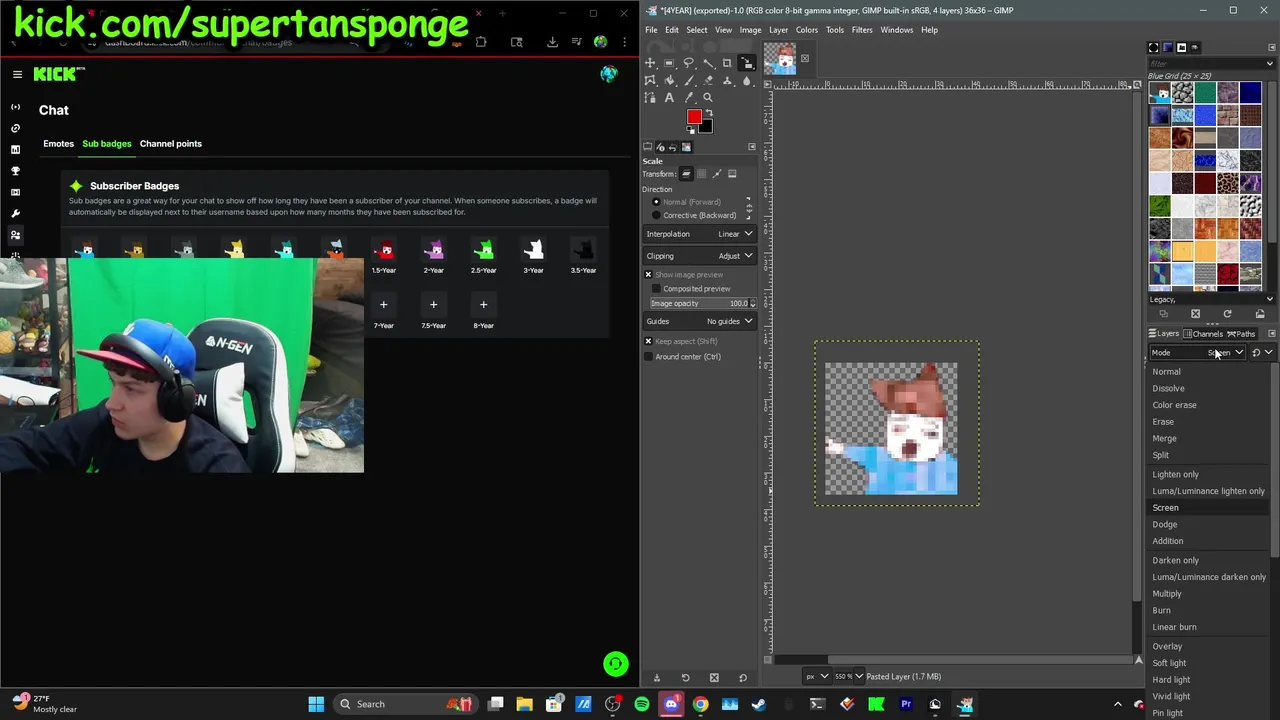
Task: Open the Kick trophy sidebar icon
Action: 15,171
